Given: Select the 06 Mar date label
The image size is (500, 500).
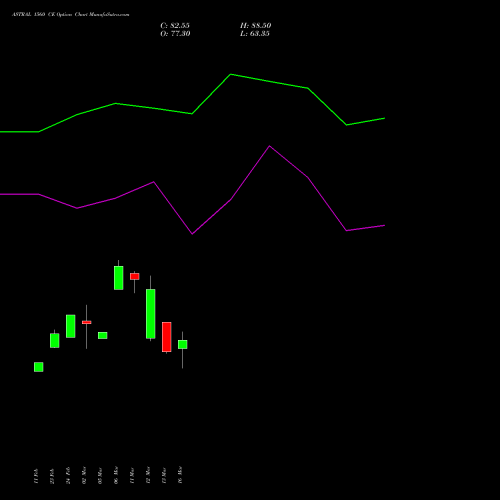Looking at the screenshot, I should 116,475.
